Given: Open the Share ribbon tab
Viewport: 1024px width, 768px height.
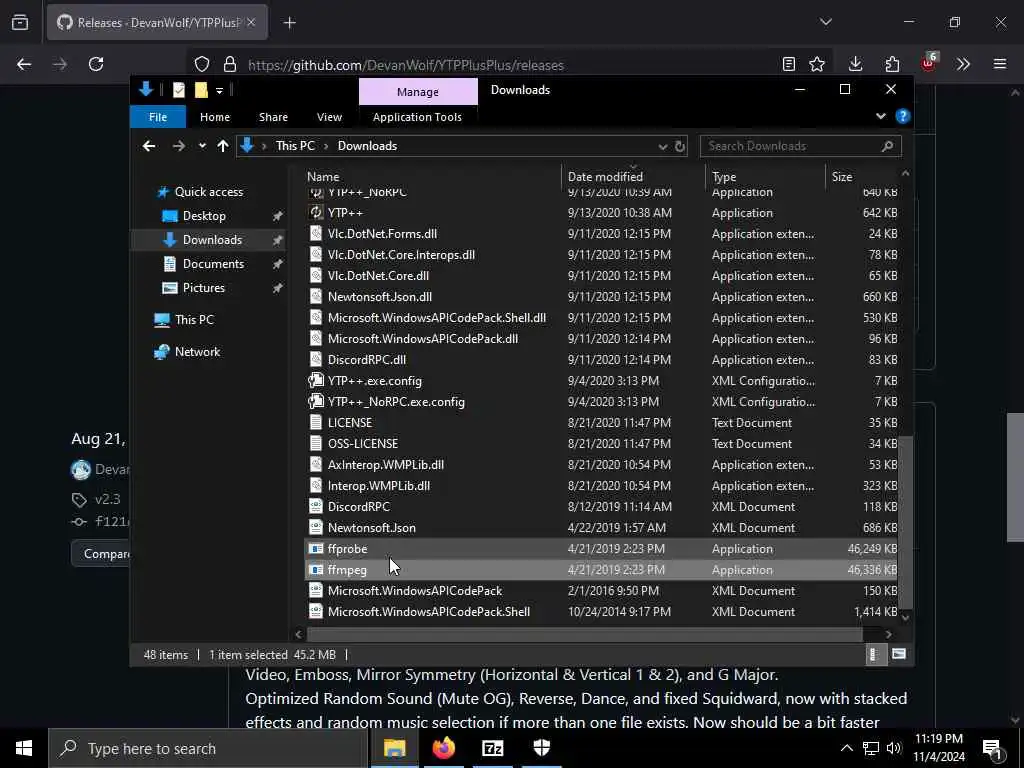Looking at the screenshot, I should (273, 117).
